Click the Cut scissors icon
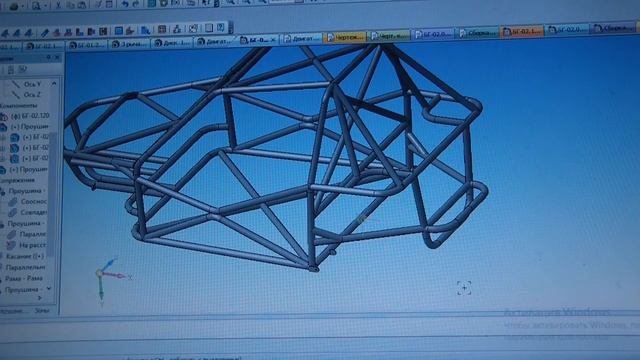The height and width of the screenshot is (360, 640). pyautogui.click(x=58, y=5)
